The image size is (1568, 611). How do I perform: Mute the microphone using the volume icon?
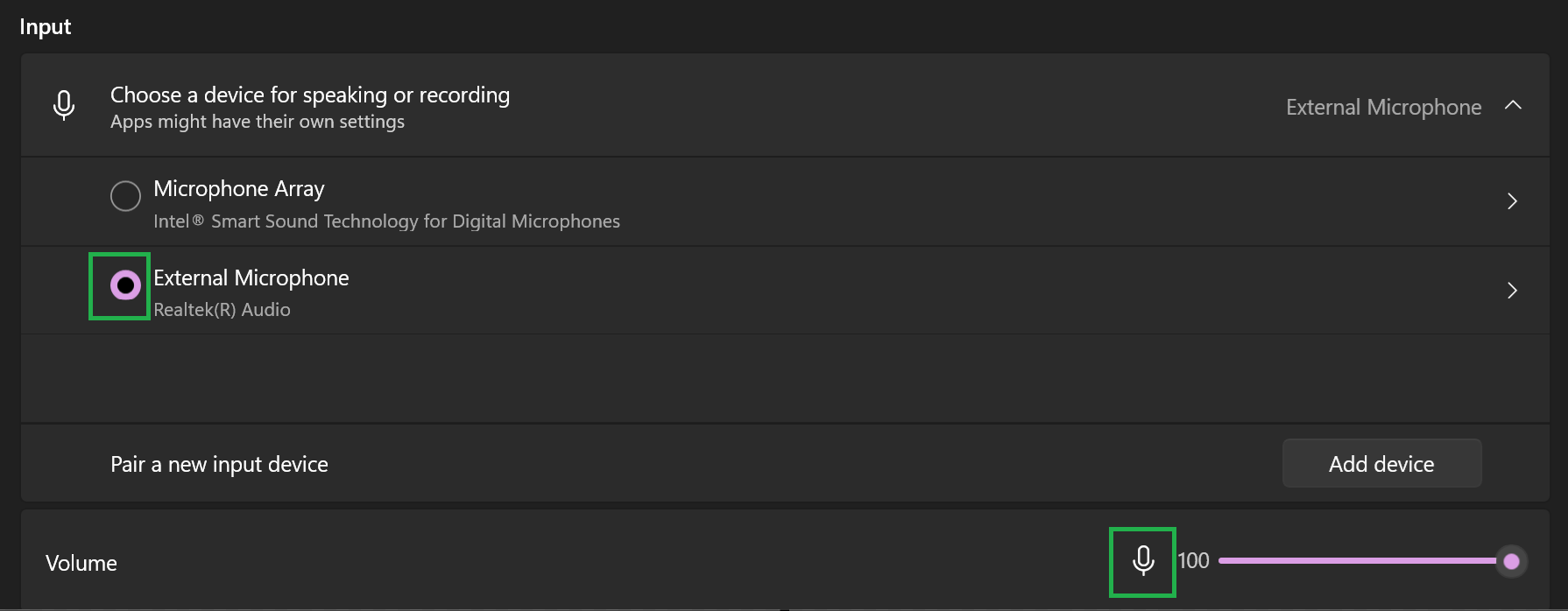(x=1143, y=560)
